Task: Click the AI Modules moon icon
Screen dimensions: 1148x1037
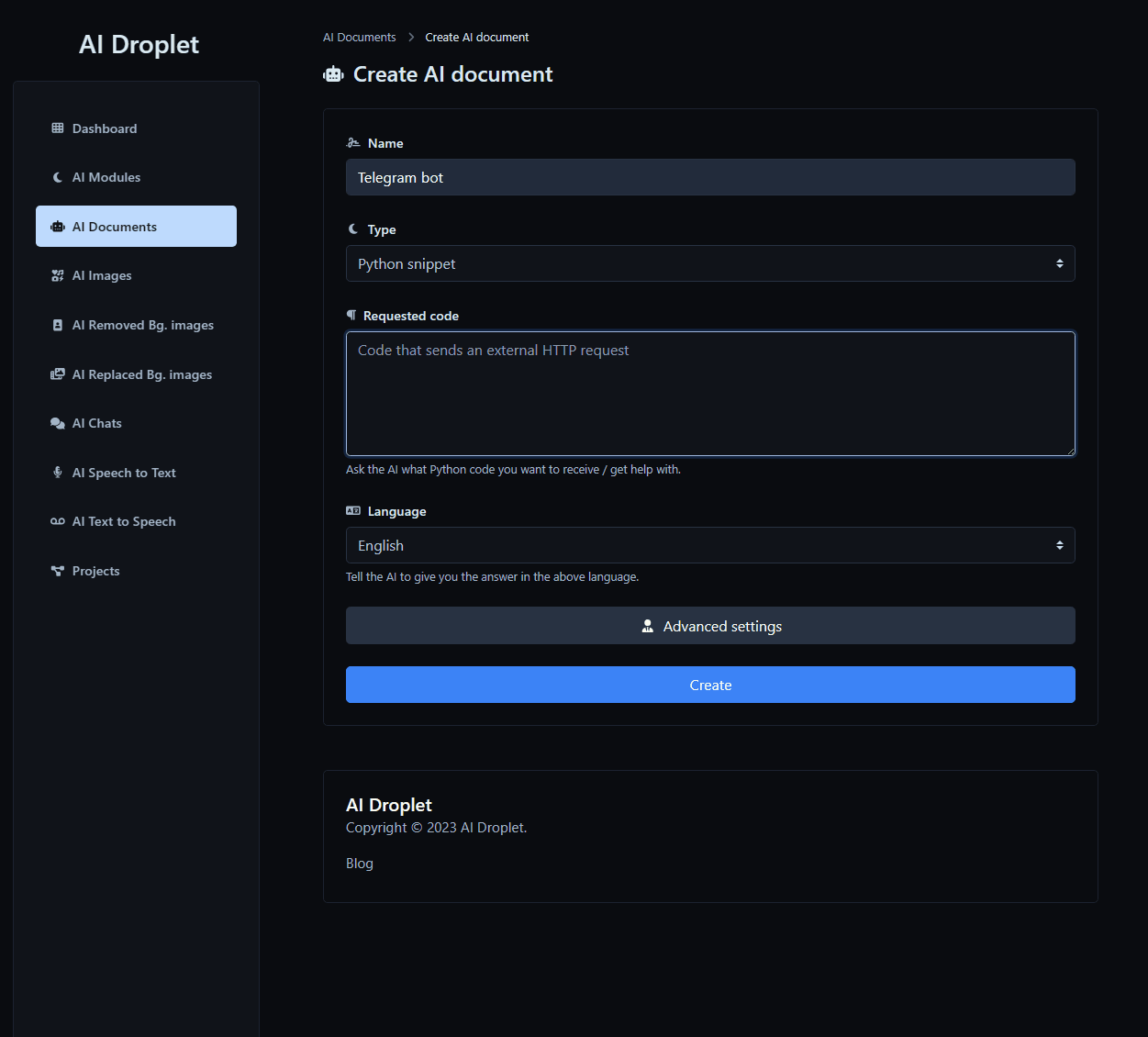Action: click(x=58, y=177)
